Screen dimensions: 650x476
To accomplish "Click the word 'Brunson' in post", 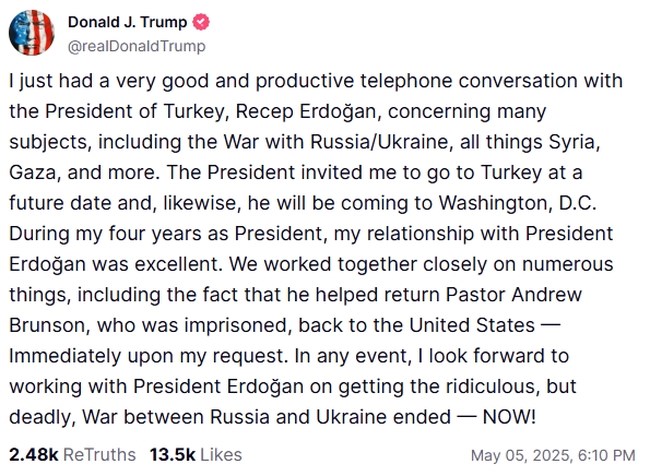I will point(47,325).
